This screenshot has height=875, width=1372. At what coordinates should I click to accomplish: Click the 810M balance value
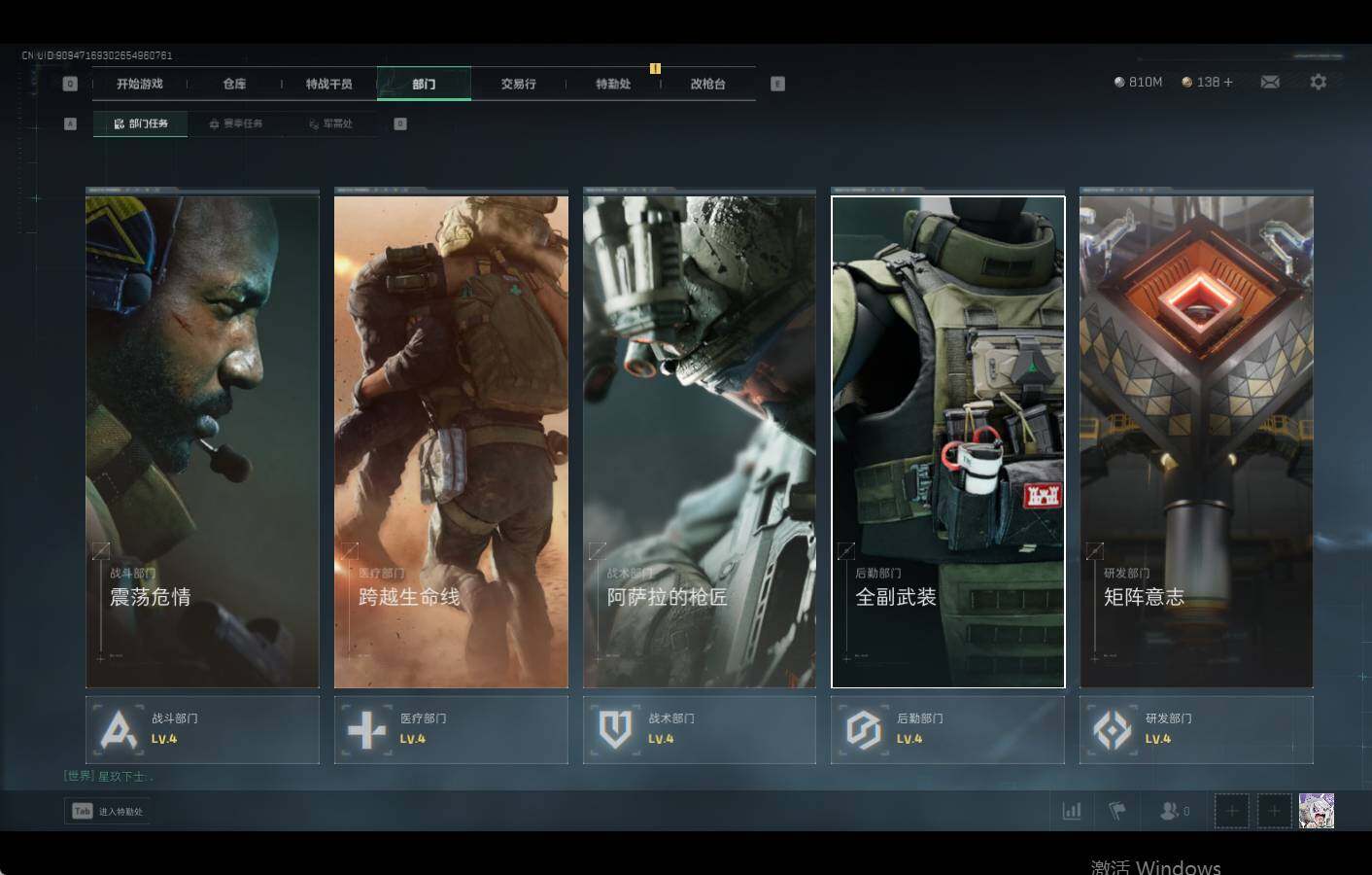pos(1146,83)
